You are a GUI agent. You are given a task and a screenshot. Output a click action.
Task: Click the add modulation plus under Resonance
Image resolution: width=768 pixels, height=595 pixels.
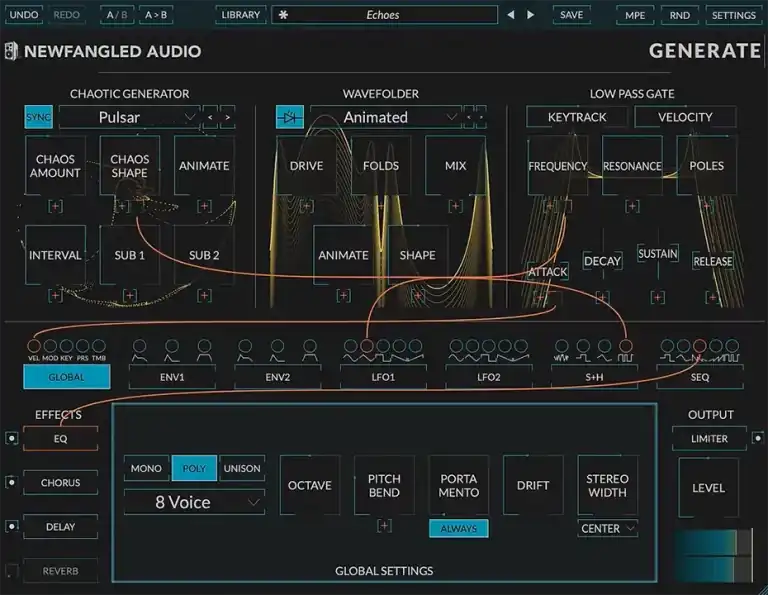coord(632,206)
